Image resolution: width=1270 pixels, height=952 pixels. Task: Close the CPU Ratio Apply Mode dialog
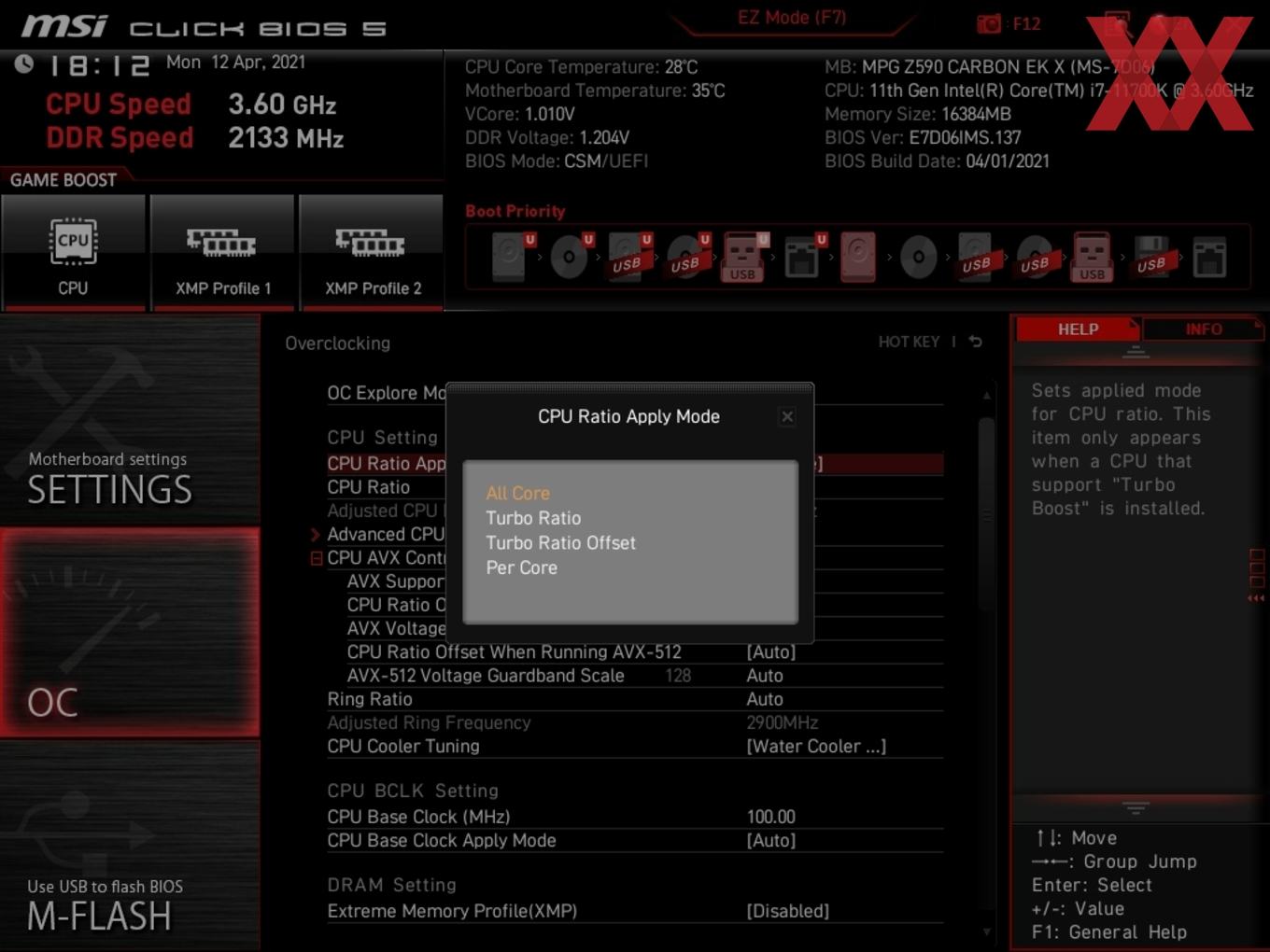coord(787,416)
